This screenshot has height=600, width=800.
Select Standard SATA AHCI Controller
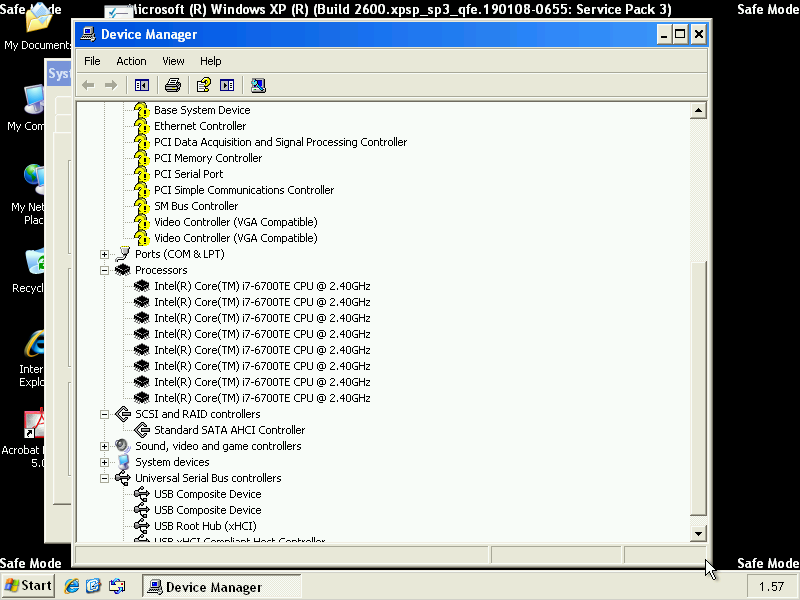click(229, 430)
